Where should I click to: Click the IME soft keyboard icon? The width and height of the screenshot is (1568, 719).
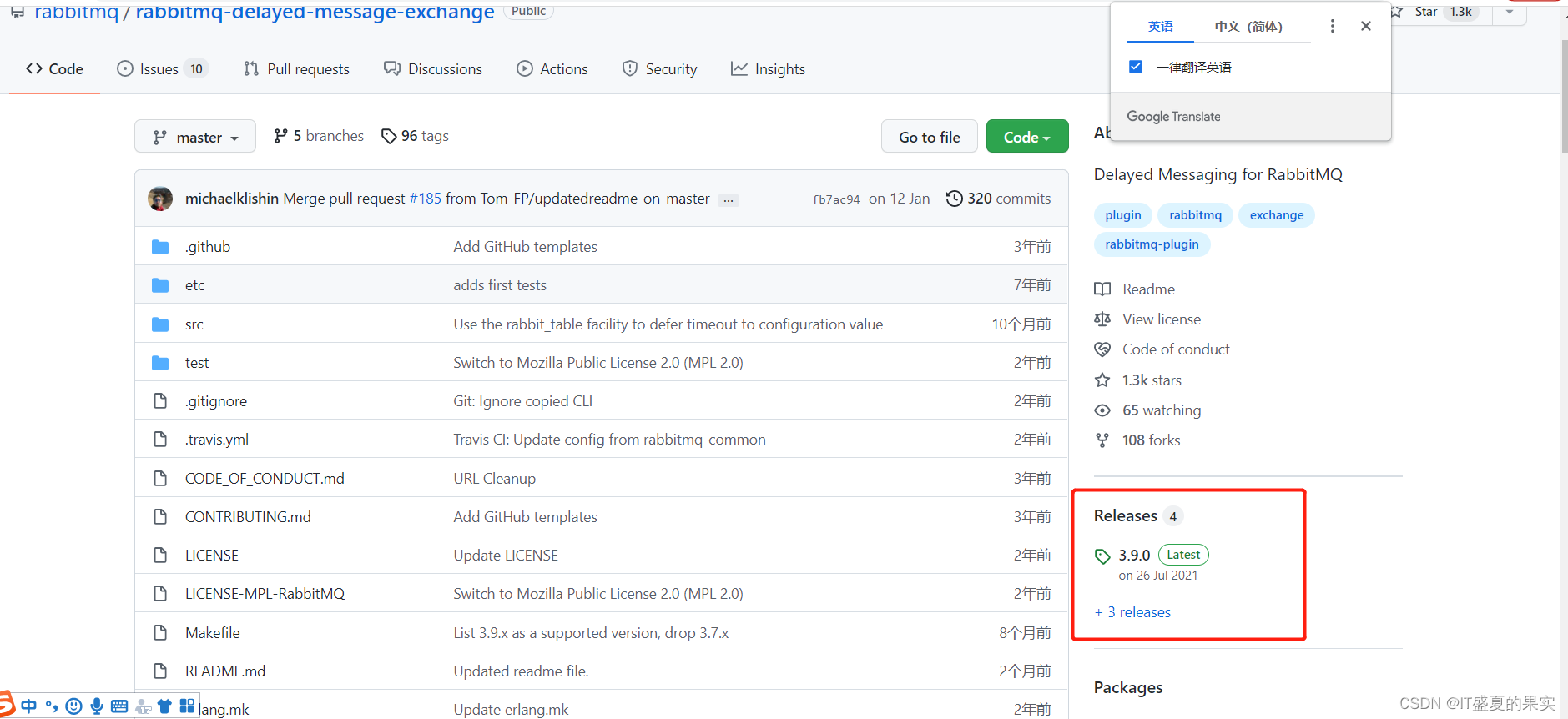119,706
